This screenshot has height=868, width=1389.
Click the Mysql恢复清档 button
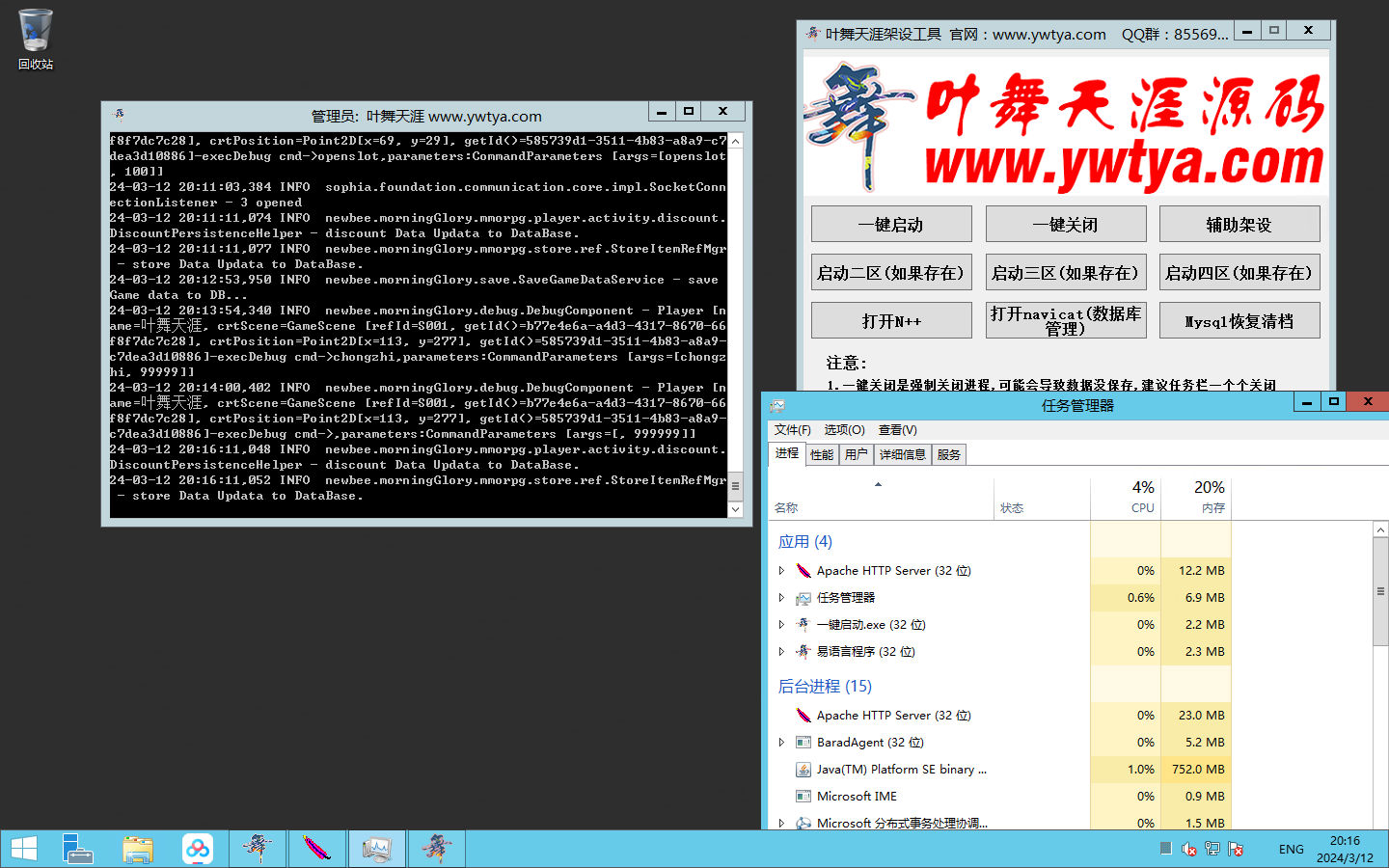(x=1239, y=320)
